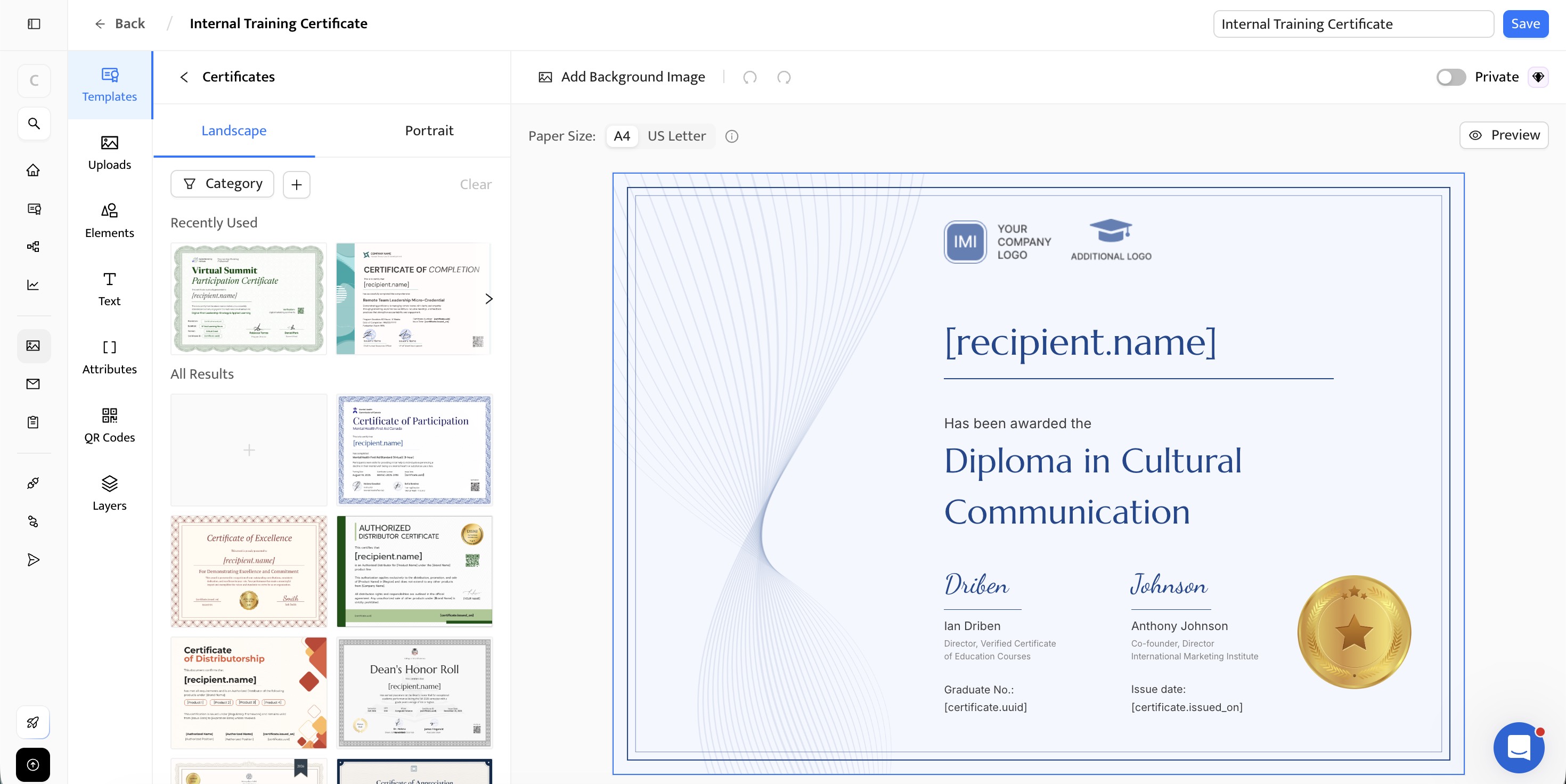The height and width of the screenshot is (784, 1566).
Task: Click the Back link
Action: [120, 24]
